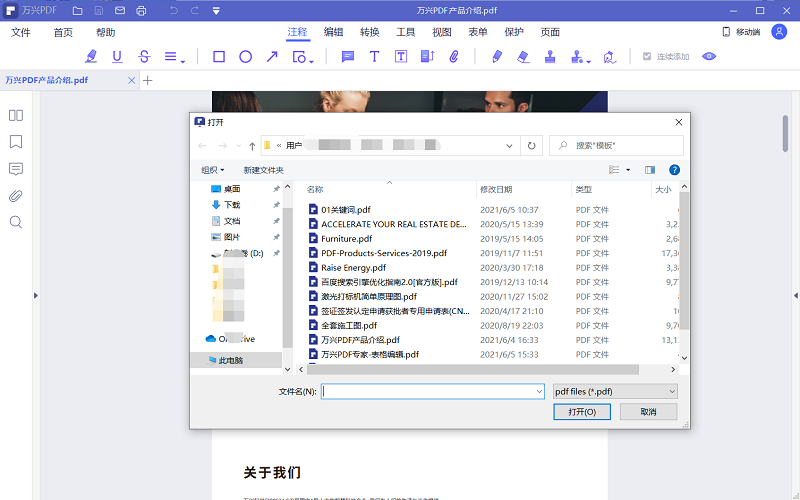Viewport: 800px width, 500px height.
Task: Click the user account avatar
Action: click(x=779, y=32)
